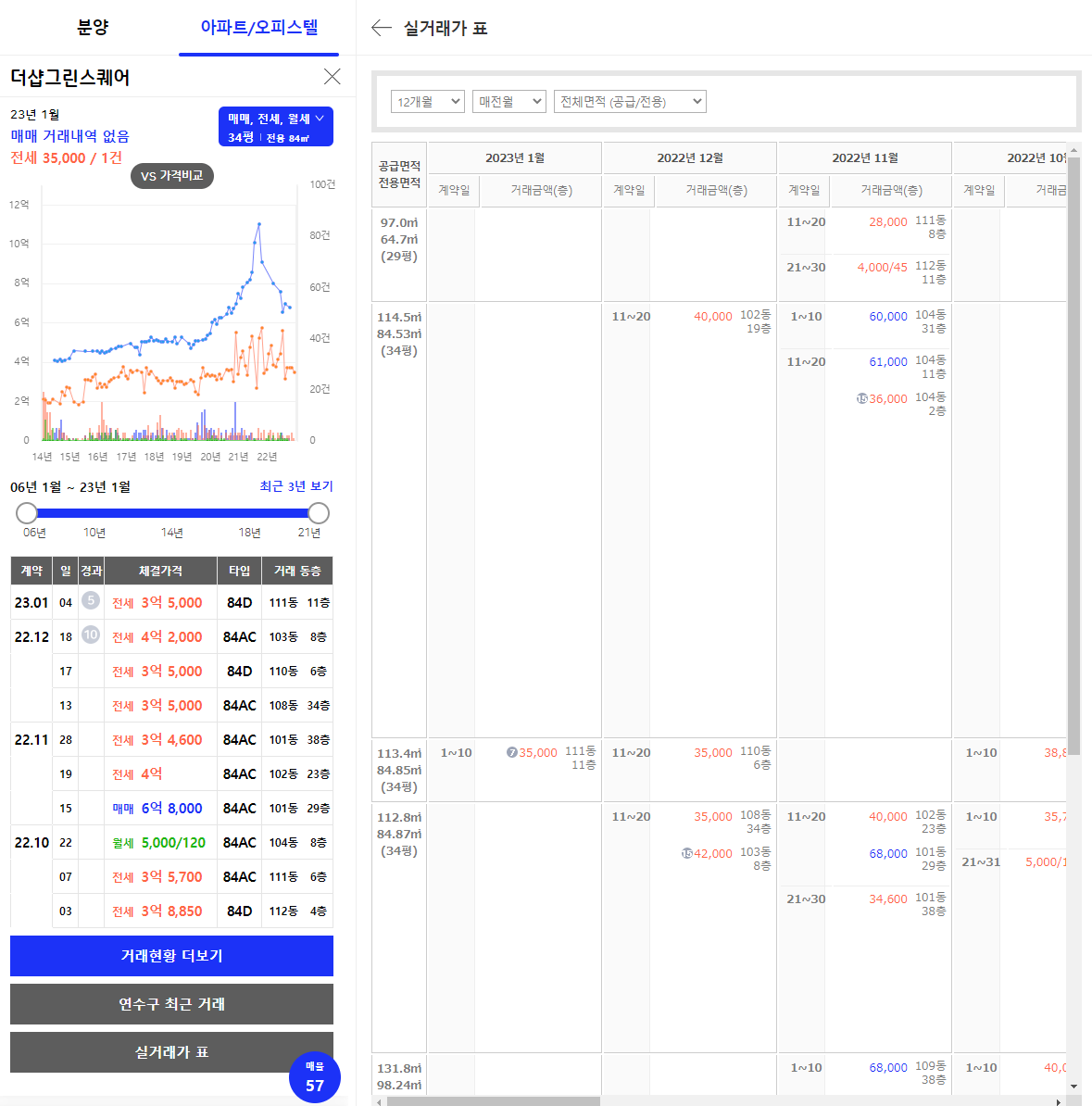Click the 전세 3억 5,700 row for 111동 6층
The height and width of the screenshot is (1106, 1092).
point(193,877)
